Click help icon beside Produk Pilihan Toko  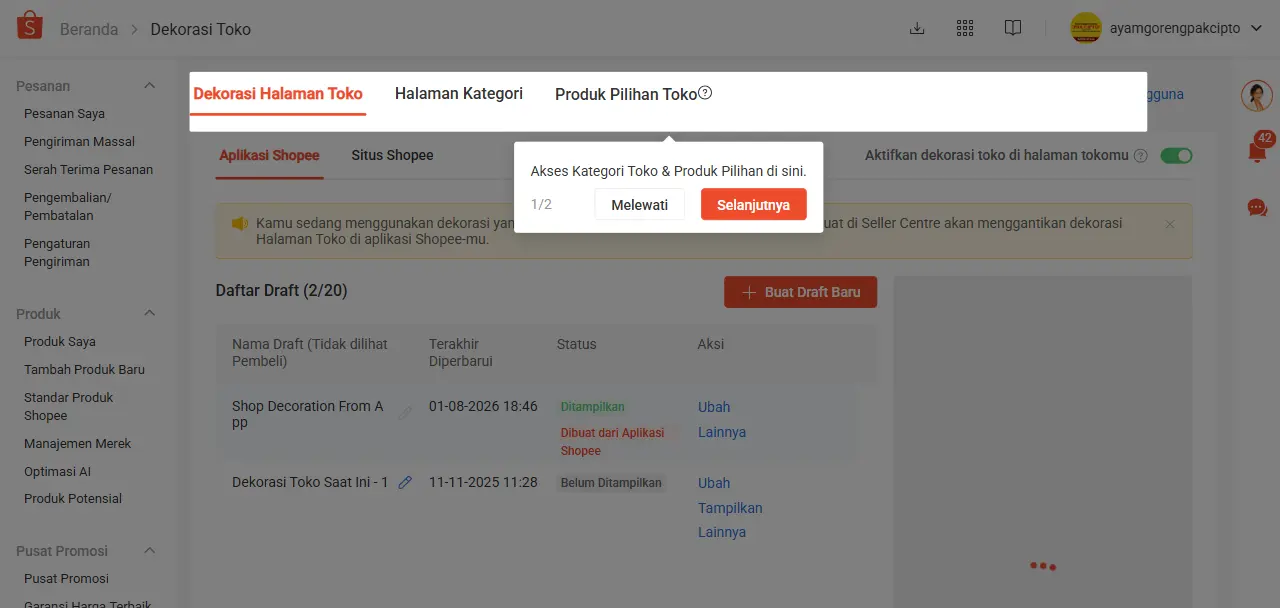[705, 93]
